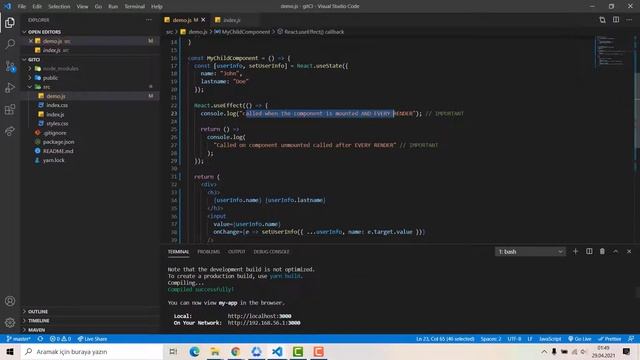Screen dimensions: 640x360
Task: Maximize the terminal panel with up chevron
Action: pos(616,251)
